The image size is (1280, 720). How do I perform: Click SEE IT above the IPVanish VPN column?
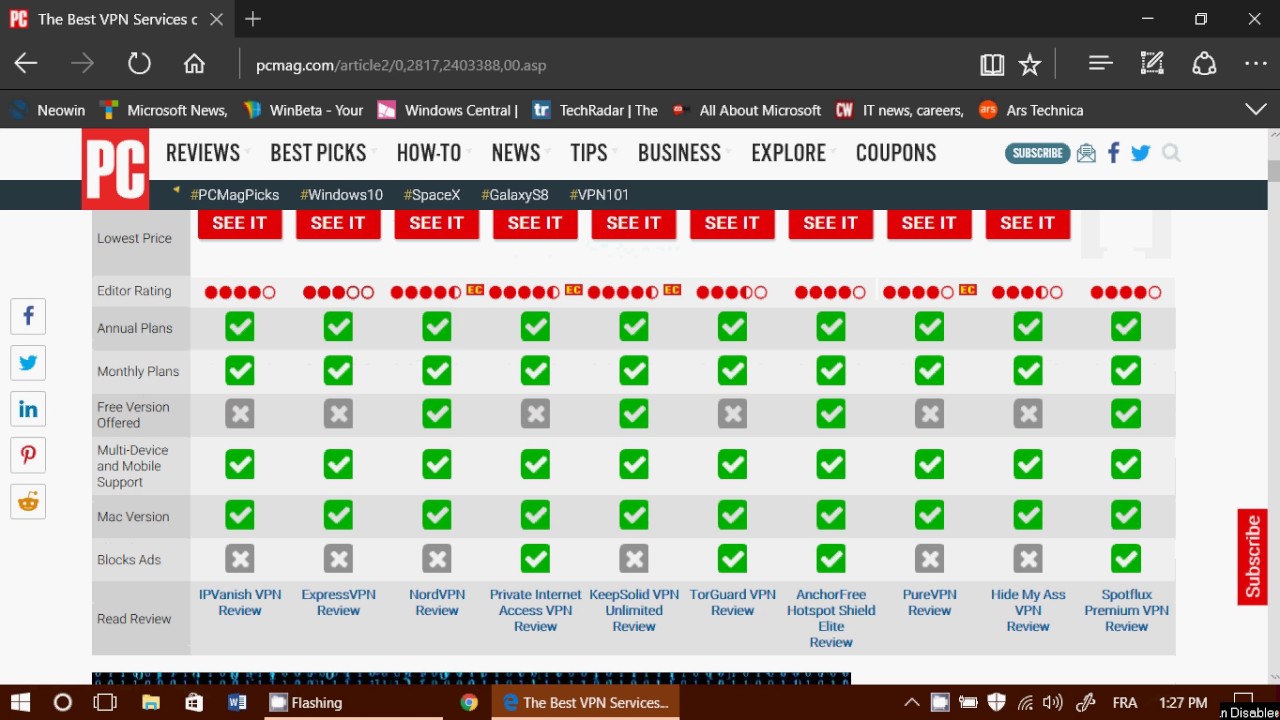pos(239,224)
